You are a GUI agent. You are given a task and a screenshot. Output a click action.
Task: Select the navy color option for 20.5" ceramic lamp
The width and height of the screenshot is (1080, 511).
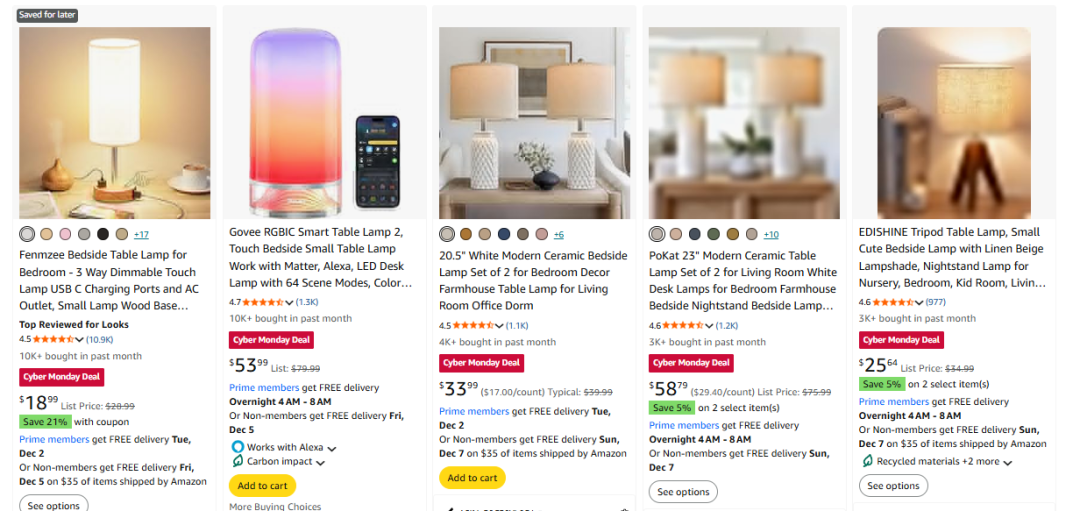(x=504, y=234)
